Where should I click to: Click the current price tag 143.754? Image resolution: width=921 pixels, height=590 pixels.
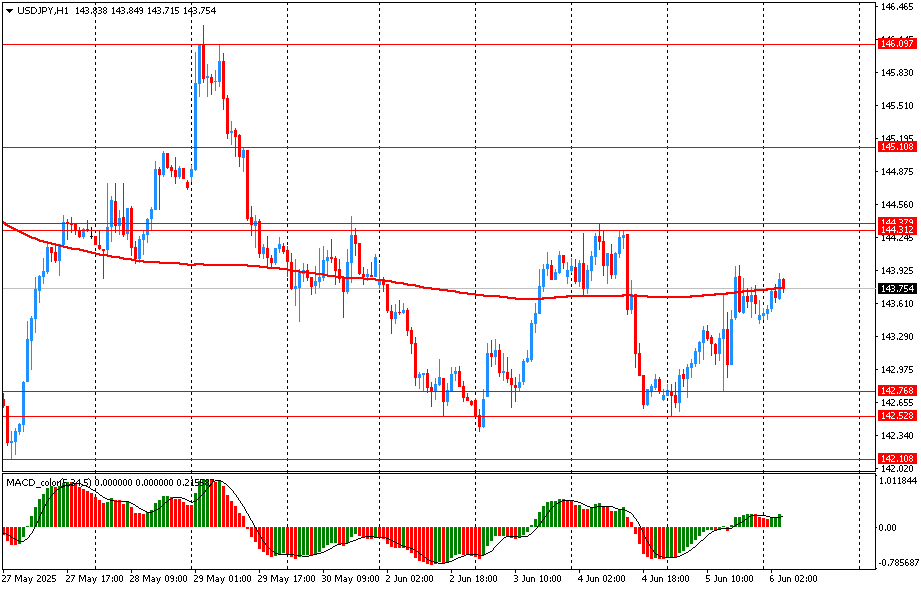point(897,289)
